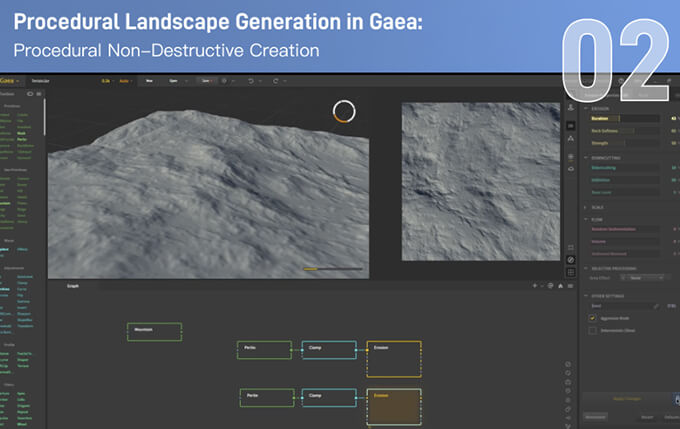Click the list view icon beside Toolbox
This screenshot has width=680, height=429.
point(39,94)
